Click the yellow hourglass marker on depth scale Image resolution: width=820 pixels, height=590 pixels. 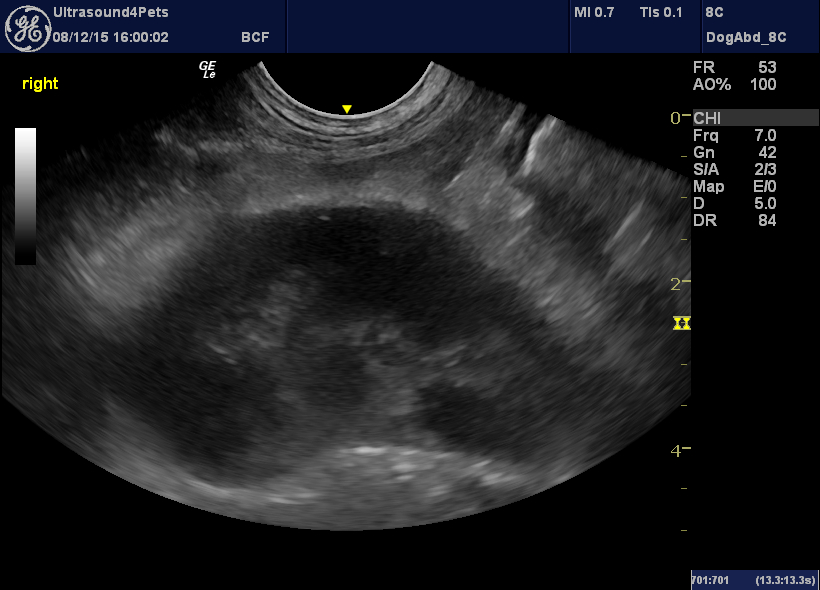click(682, 323)
